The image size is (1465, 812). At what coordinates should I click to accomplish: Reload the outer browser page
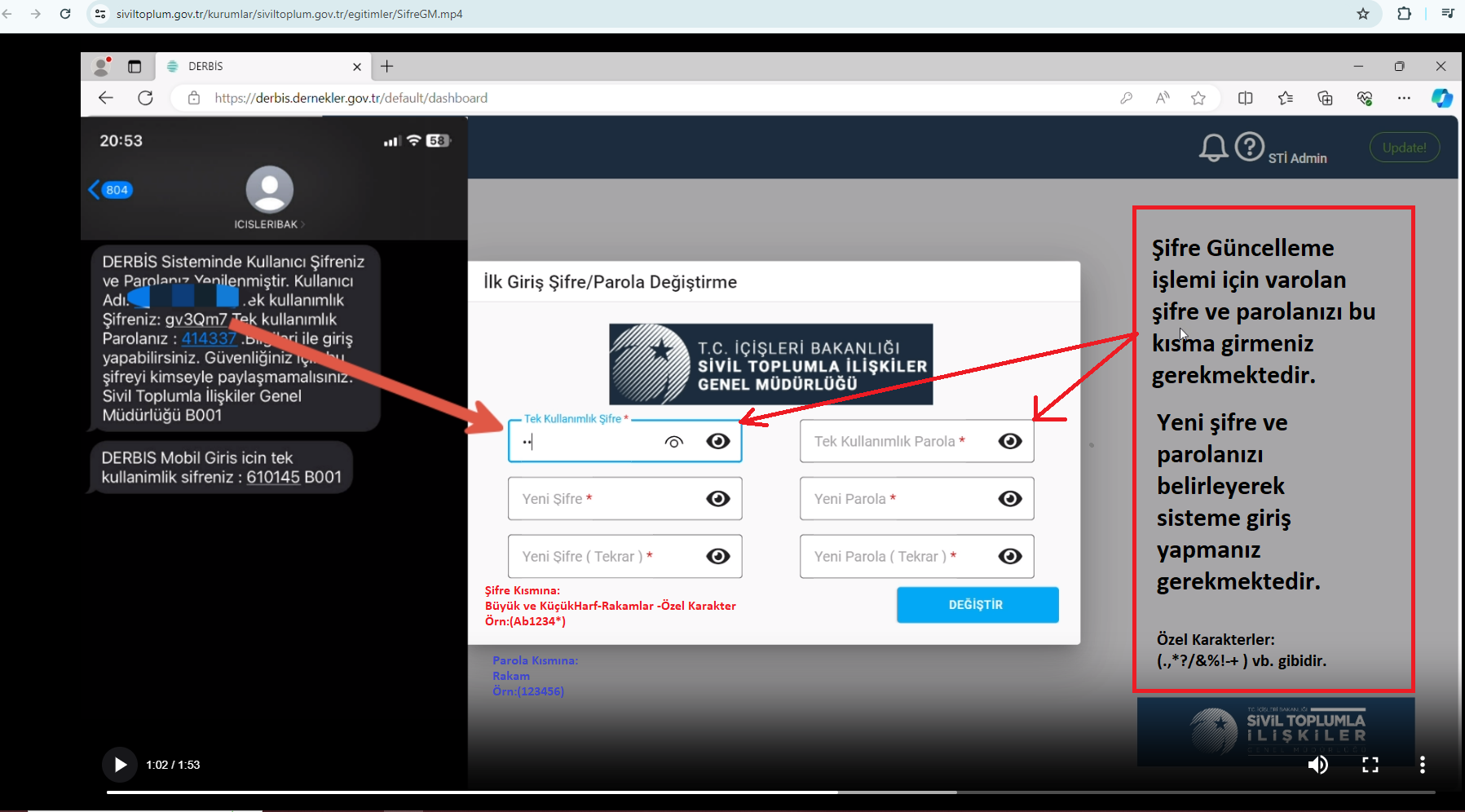[x=65, y=14]
